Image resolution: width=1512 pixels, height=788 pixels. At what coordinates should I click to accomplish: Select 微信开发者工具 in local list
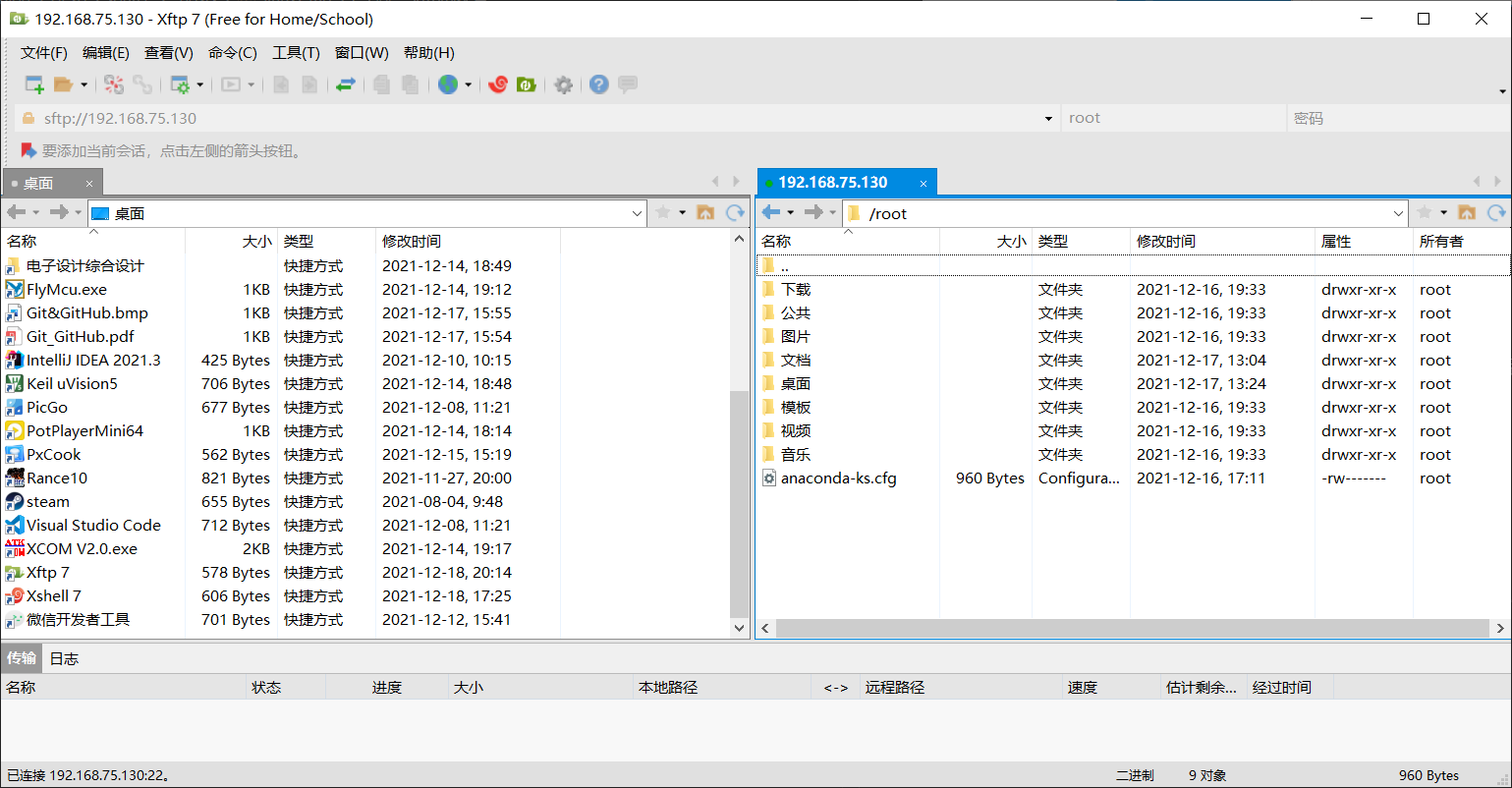[x=78, y=620]
